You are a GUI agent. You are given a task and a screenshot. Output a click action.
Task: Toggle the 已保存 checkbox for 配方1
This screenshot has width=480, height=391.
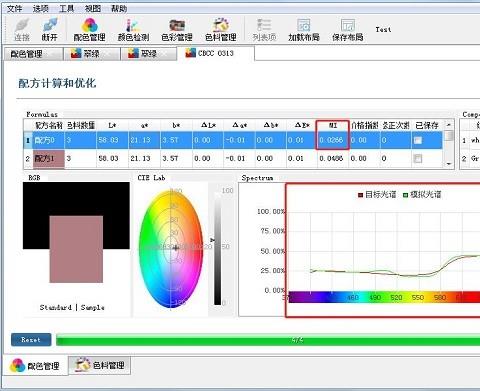pos(417,159)
